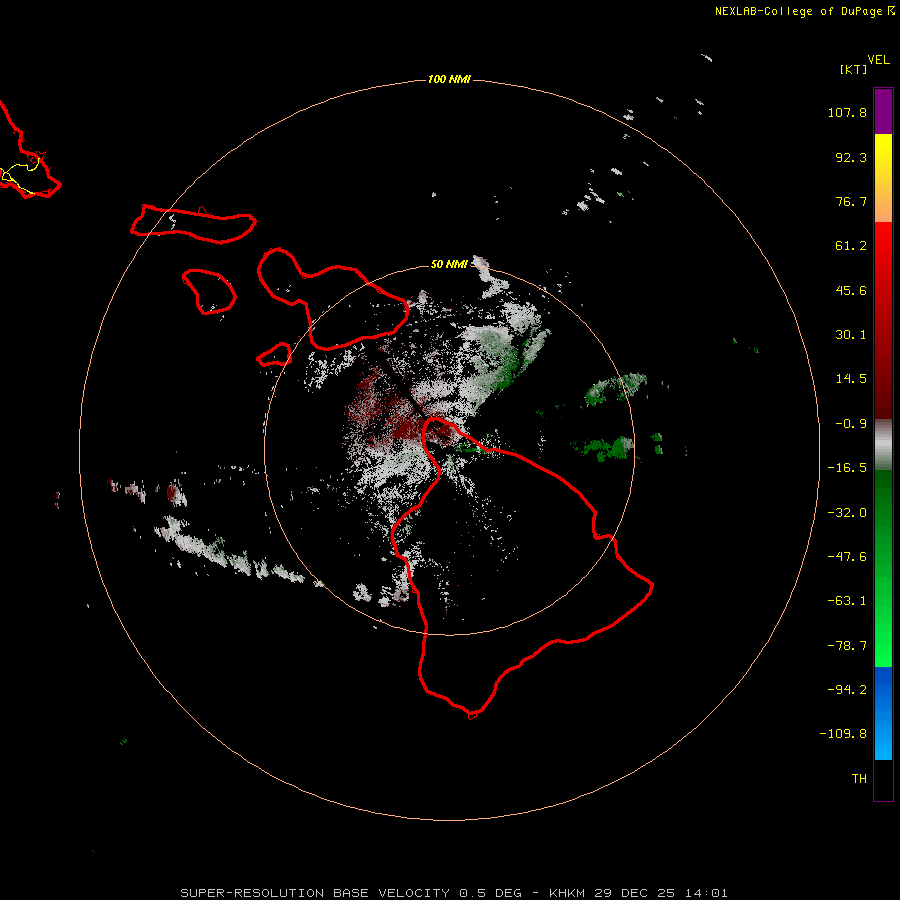Select the -63.1 legend value
This screenshot has width=900, height=900.
point(847,601)
